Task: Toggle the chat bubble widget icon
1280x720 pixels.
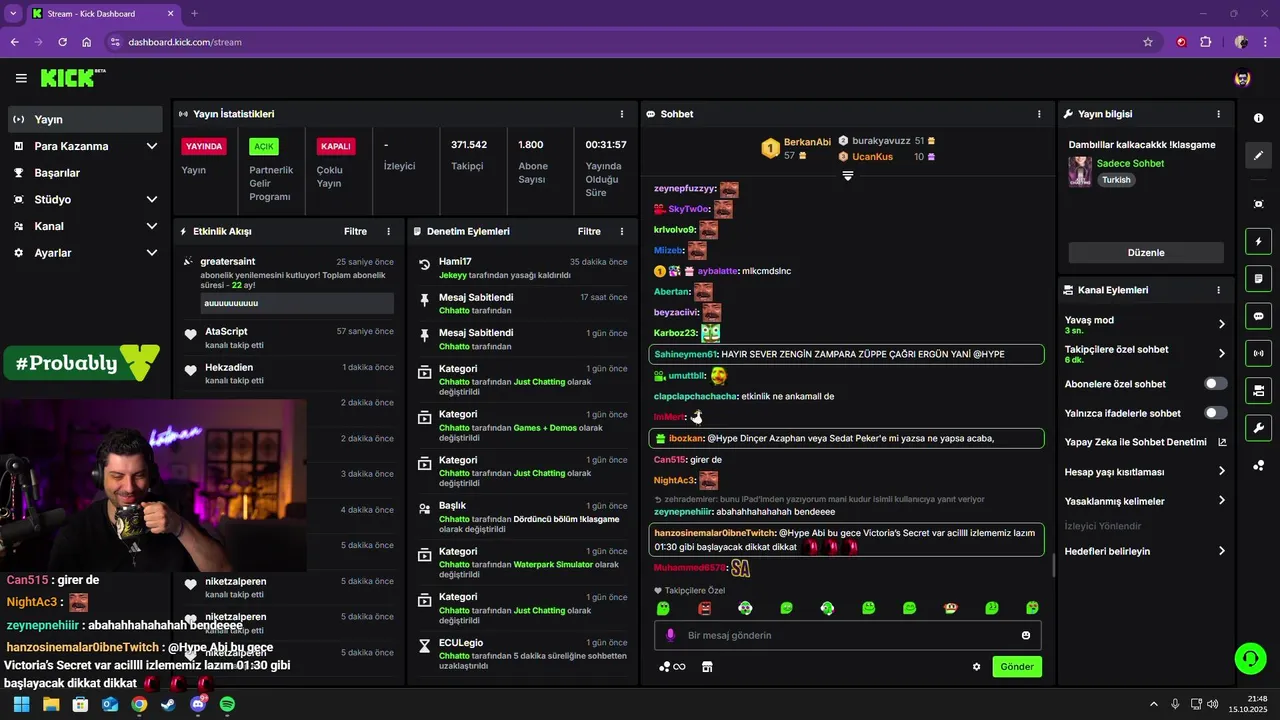Action: coord(1258,316)
